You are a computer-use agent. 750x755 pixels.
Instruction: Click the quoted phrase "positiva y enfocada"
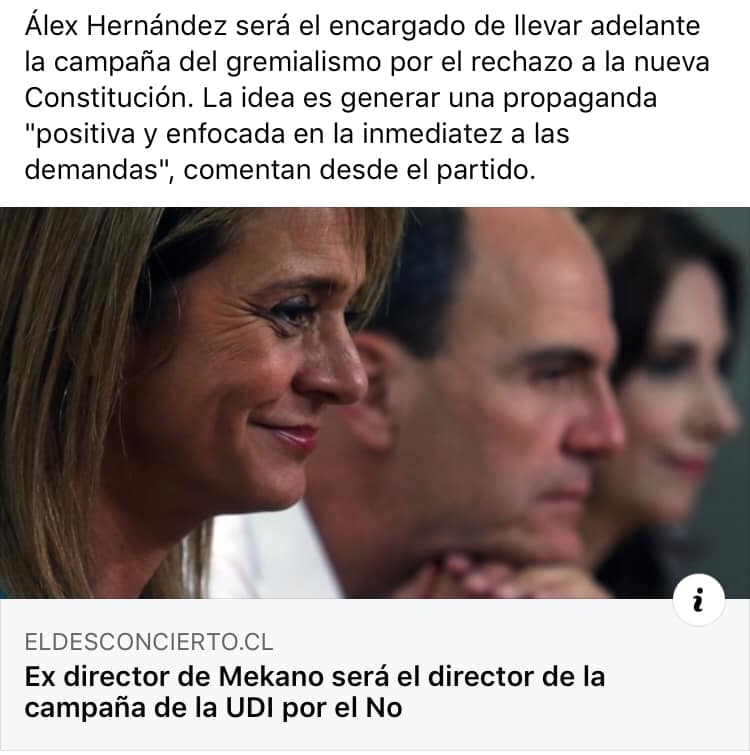coord(155,134)
